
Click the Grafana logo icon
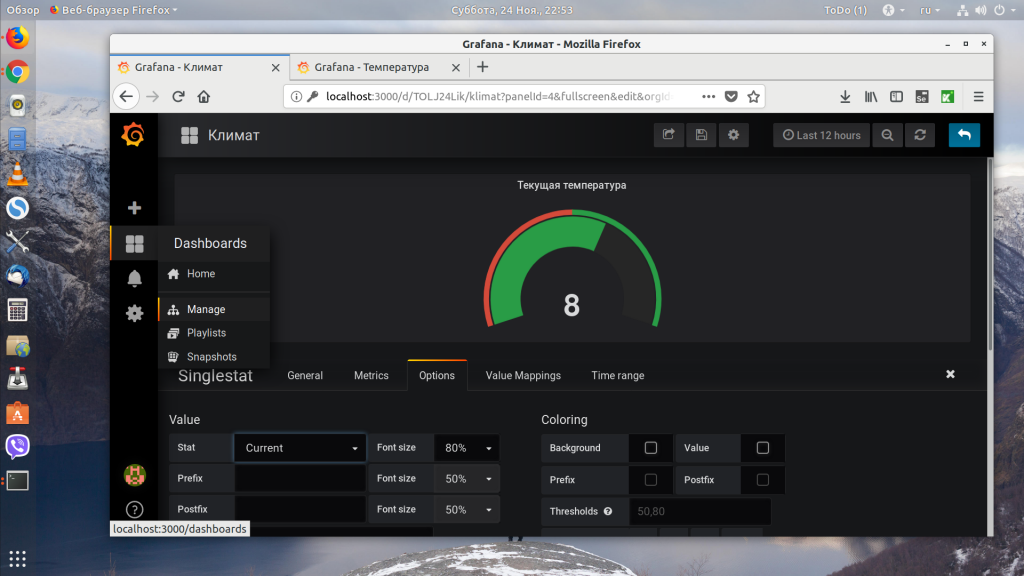pyautogui.click(x=133, y=135)
